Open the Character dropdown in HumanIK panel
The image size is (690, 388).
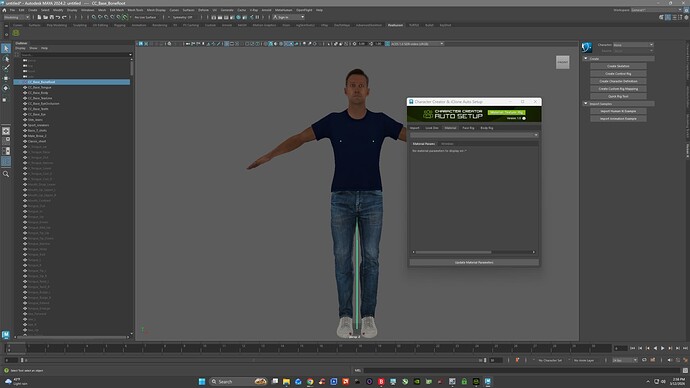633,45
